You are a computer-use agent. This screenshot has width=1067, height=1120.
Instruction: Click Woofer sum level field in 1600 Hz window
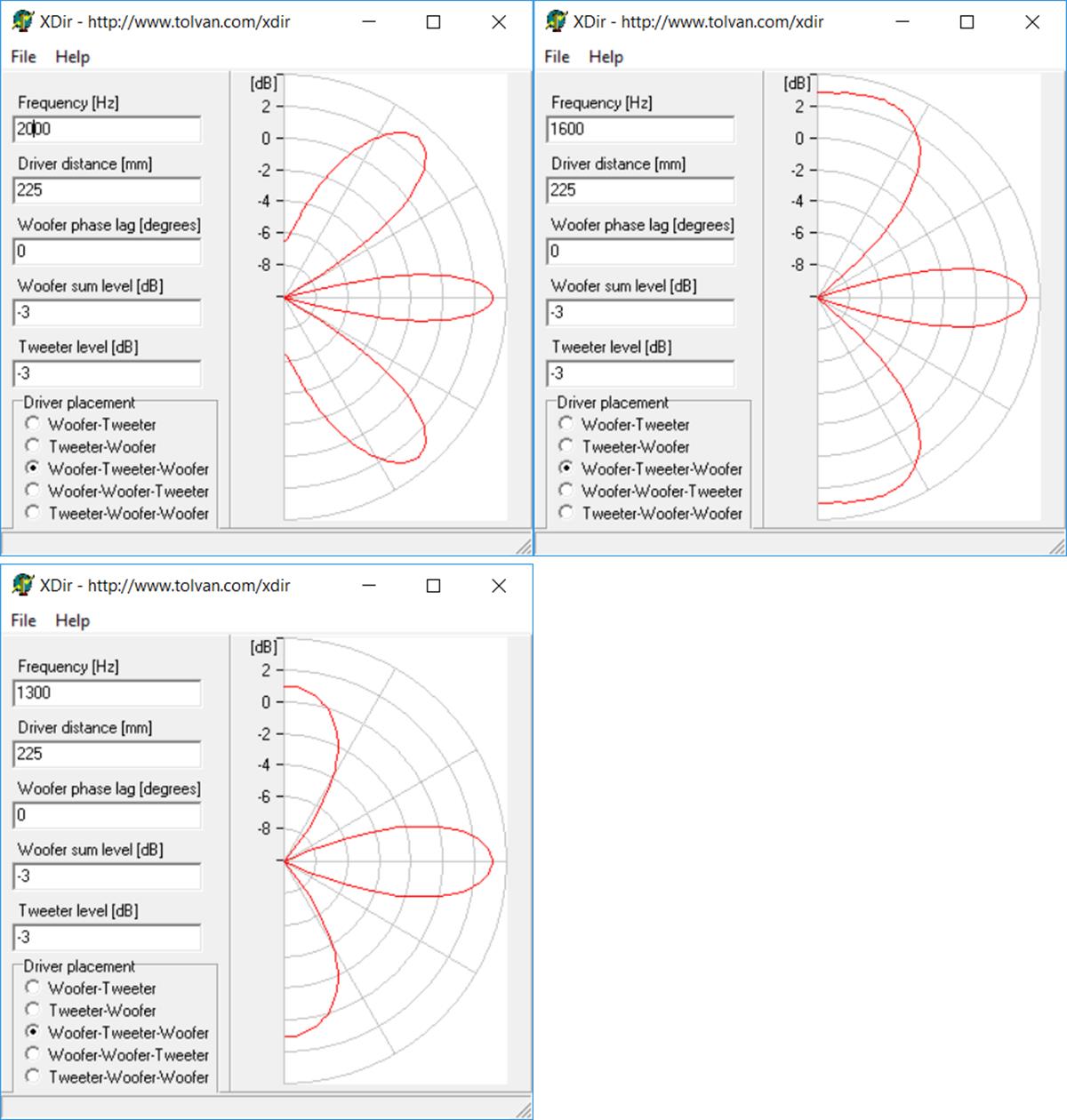pyautogui.click(x=641, y=313)
